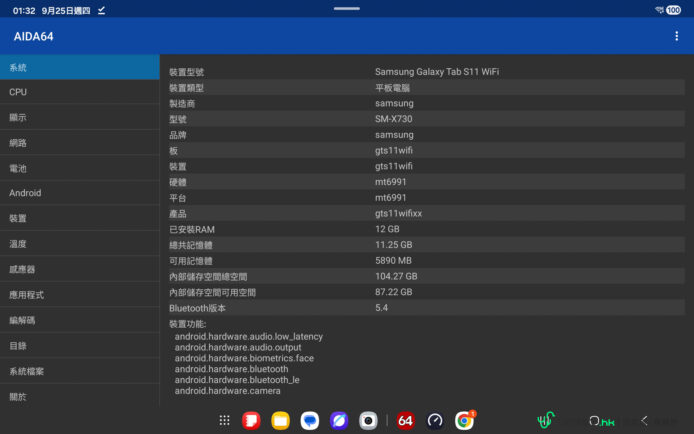
Task: Launch the purple Samsung Internet browser
Action: [339, 420]
